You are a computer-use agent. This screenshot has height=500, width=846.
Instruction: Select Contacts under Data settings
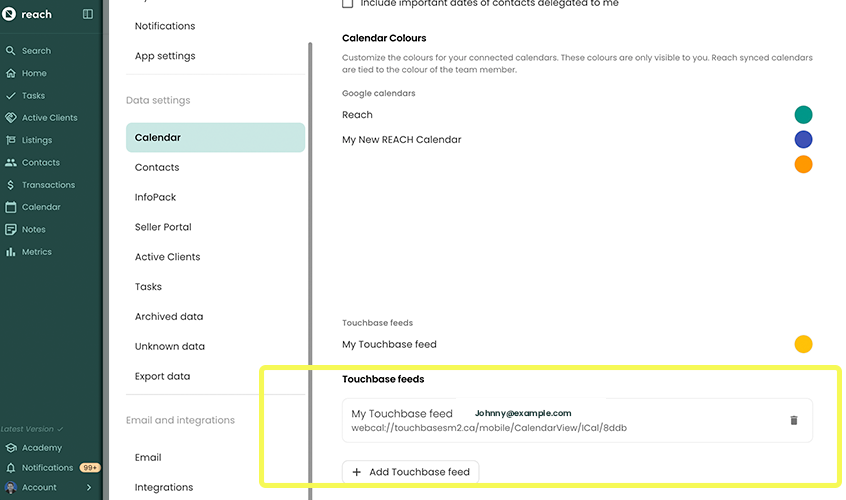[157, 167]
